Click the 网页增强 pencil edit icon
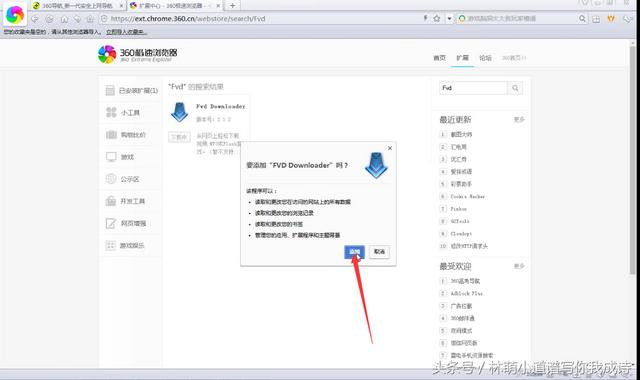Image resolution: width=640 pixels, height=380 pixels. (111, 223)
